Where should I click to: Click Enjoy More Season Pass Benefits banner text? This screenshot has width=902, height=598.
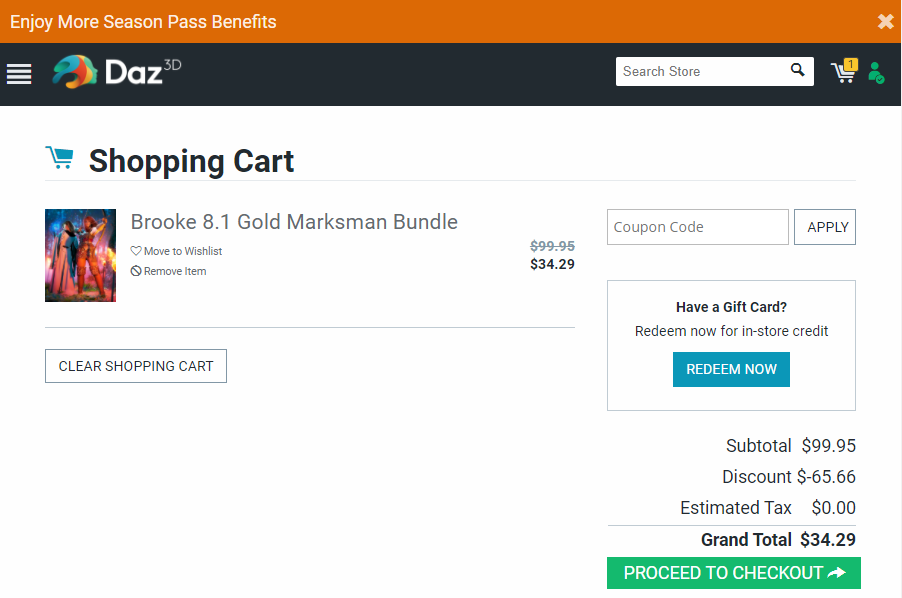(x=143, y=21)
